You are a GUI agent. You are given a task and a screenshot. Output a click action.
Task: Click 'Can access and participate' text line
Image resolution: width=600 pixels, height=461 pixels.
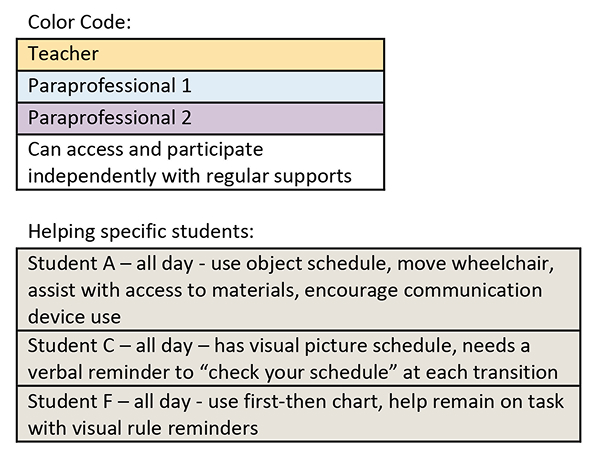click(x=145, y=150)
